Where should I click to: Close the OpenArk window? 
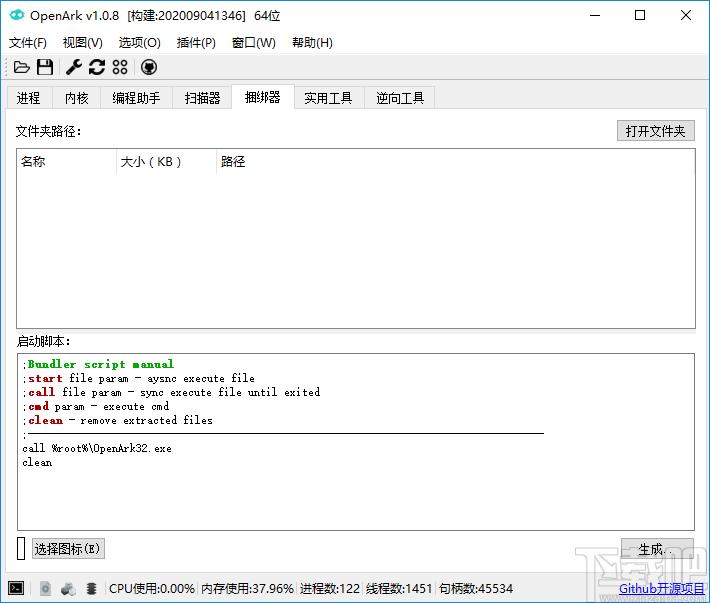tap(686, 15)
